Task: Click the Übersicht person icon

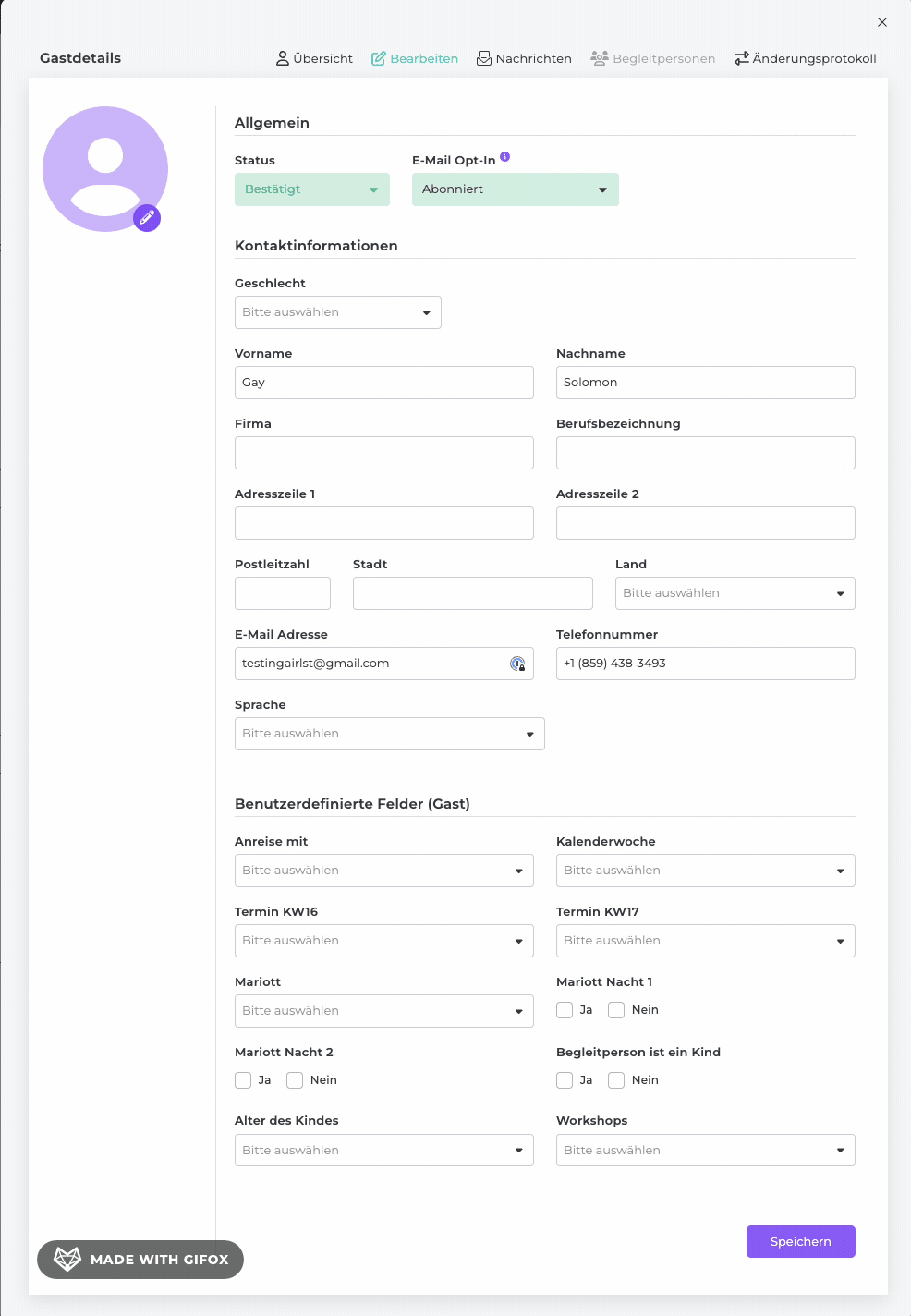Action: click(x=283, y=58)
